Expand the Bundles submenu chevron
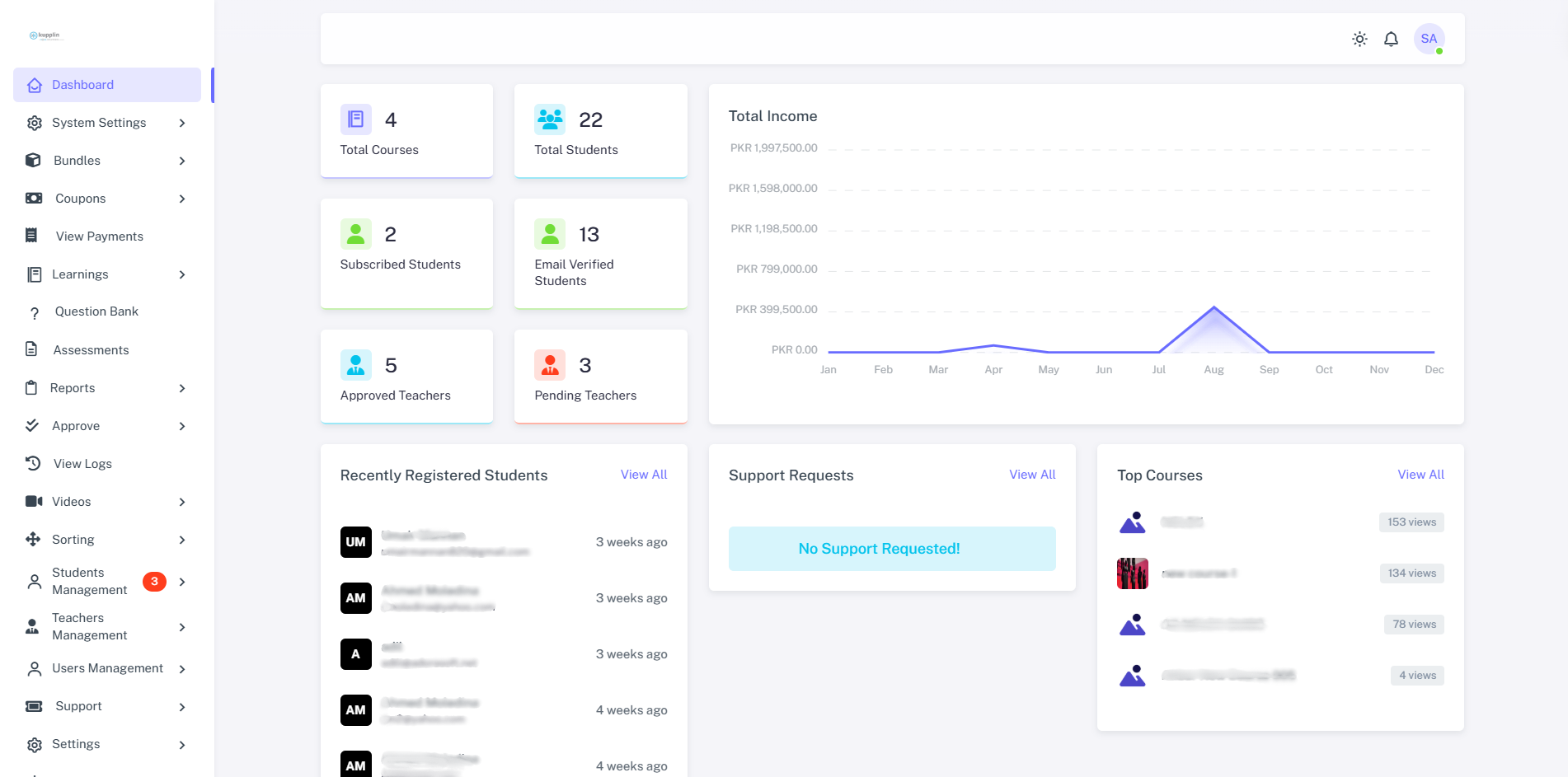This screenshot has height=777, width=1568. (181, 161)
